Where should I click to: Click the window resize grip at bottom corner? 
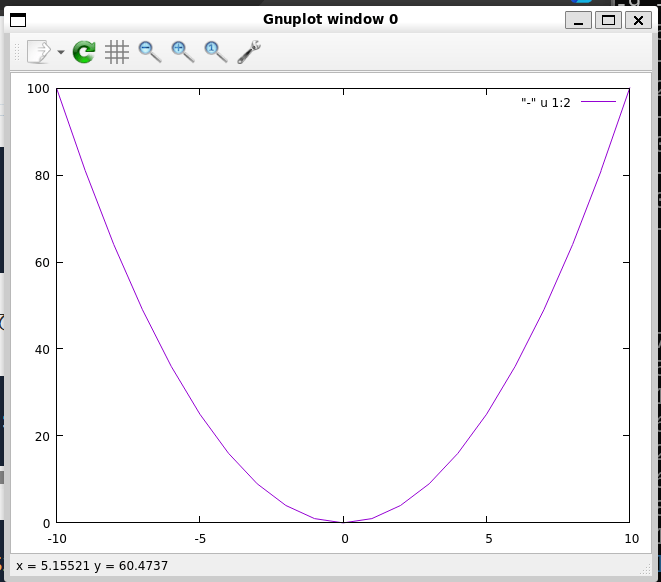[x=645, y=570]
